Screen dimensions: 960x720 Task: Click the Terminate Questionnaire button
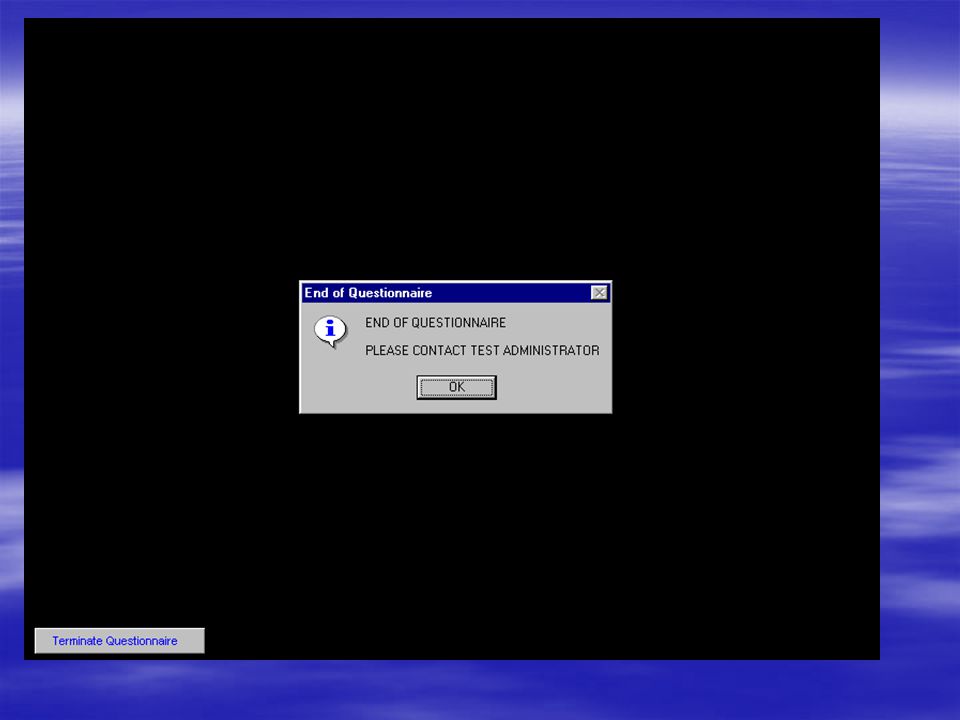click(x=119, y=640)
